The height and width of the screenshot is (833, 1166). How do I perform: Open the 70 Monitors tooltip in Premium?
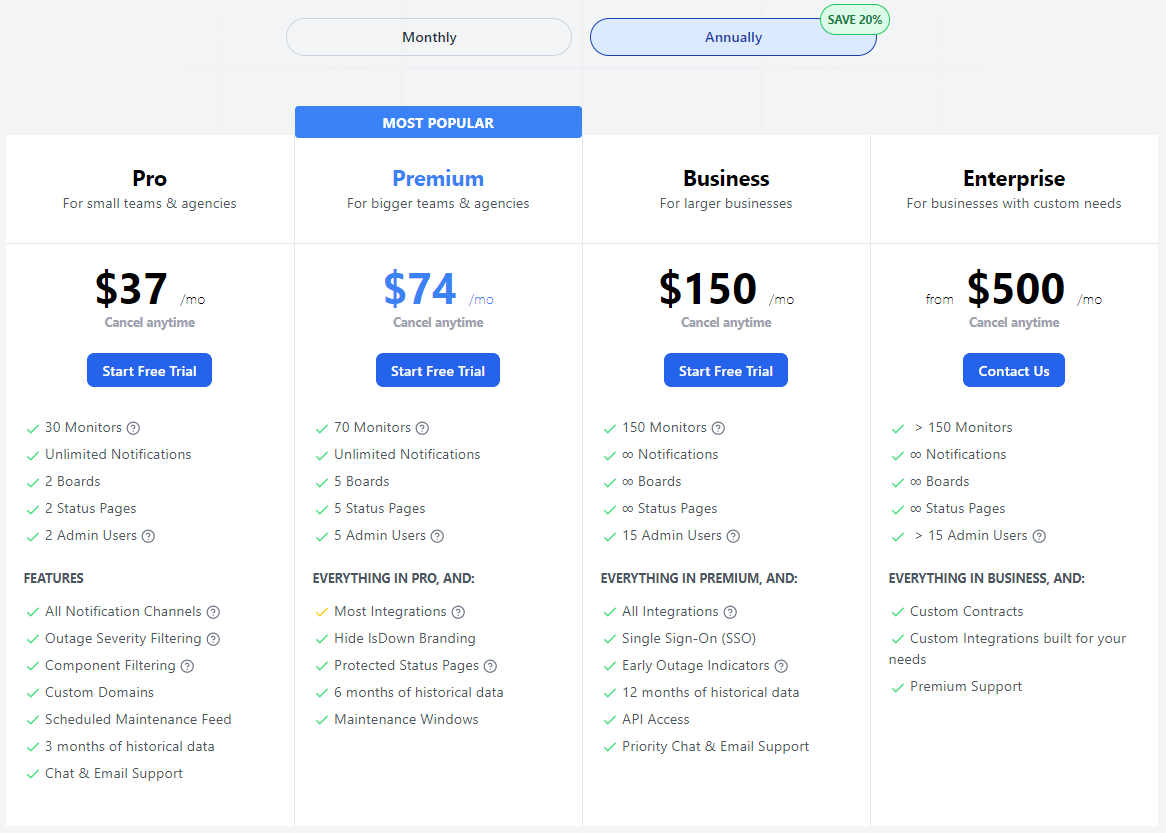pyautogui.click(x=422, y=427)
